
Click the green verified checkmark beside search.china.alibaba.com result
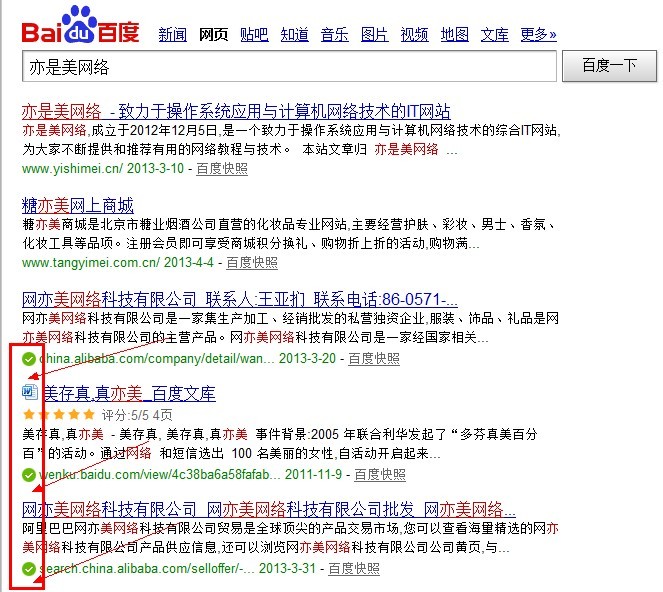[x=29, y=569]
